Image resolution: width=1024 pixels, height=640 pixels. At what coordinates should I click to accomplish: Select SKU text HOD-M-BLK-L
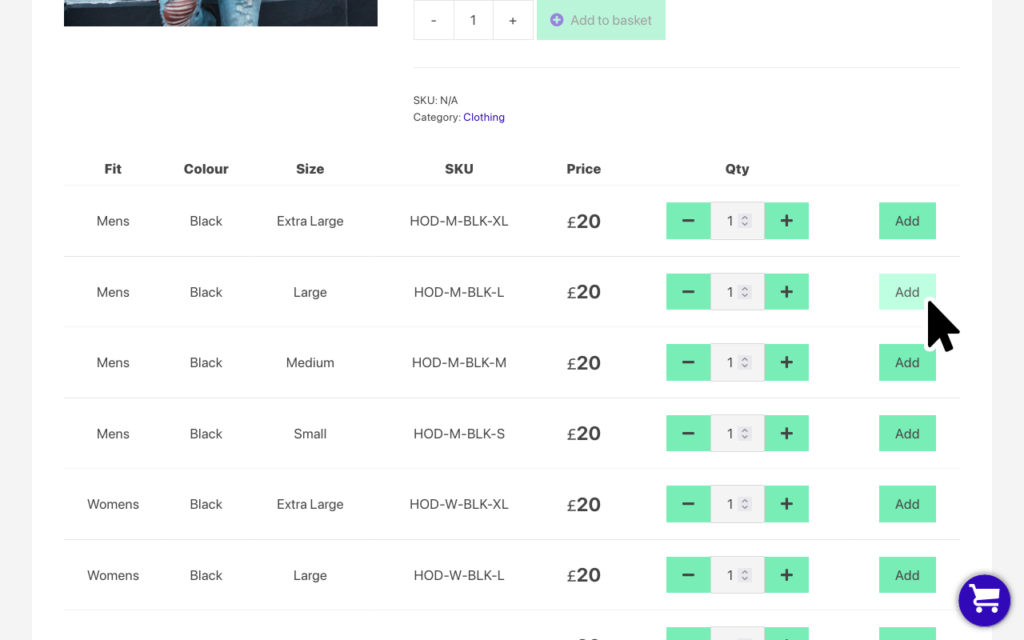tap(459, 293)
